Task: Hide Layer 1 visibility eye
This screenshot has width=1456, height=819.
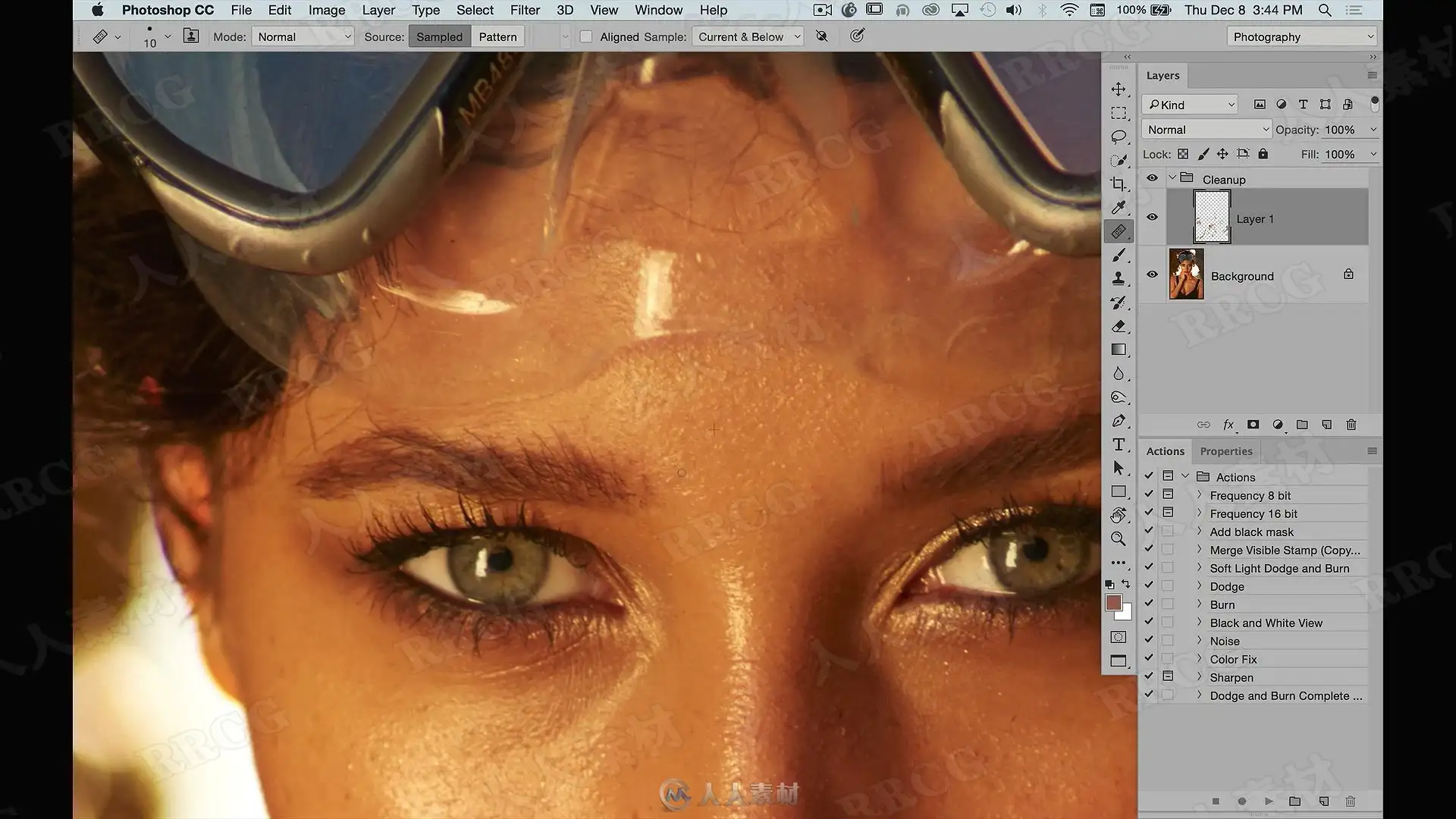Action: coord(1152,217)
